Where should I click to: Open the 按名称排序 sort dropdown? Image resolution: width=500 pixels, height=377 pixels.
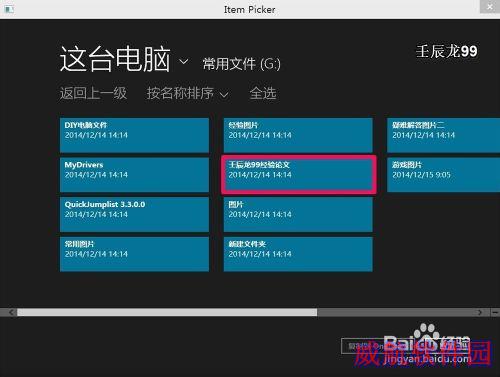188,93
